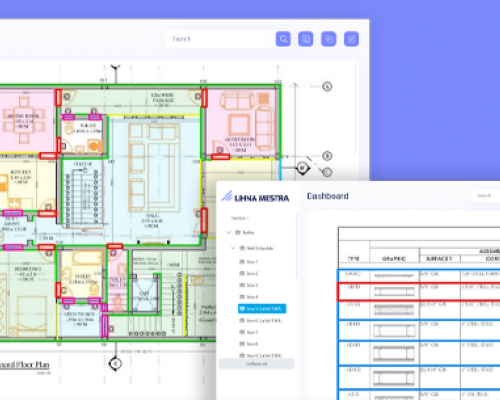The height and width of the screenshot is (400, 500).
Task: Select the Tables tree item
Action: (245, 232)
